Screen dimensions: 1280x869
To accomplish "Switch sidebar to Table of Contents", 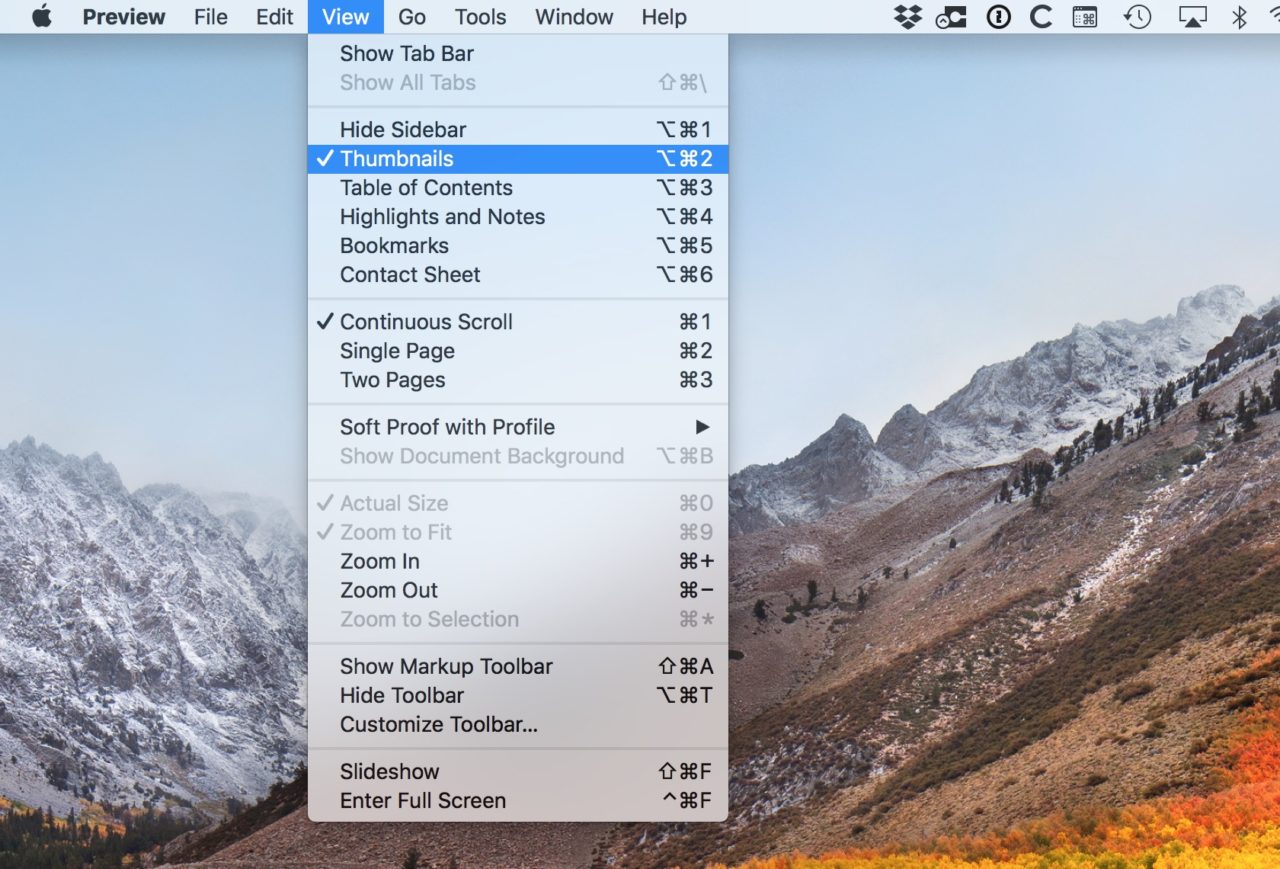I will point(518,187).
